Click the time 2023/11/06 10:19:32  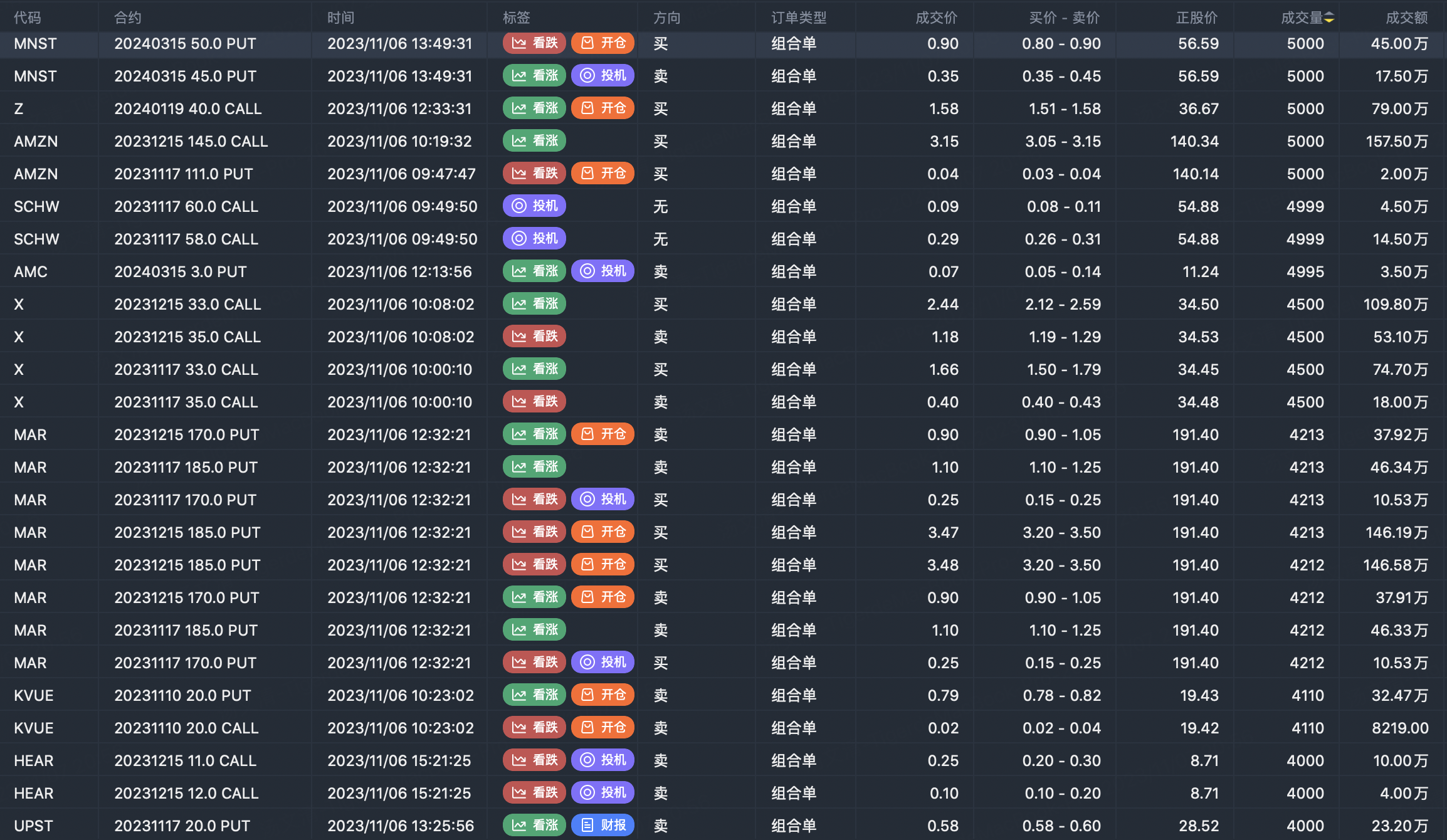coord(399,141)
